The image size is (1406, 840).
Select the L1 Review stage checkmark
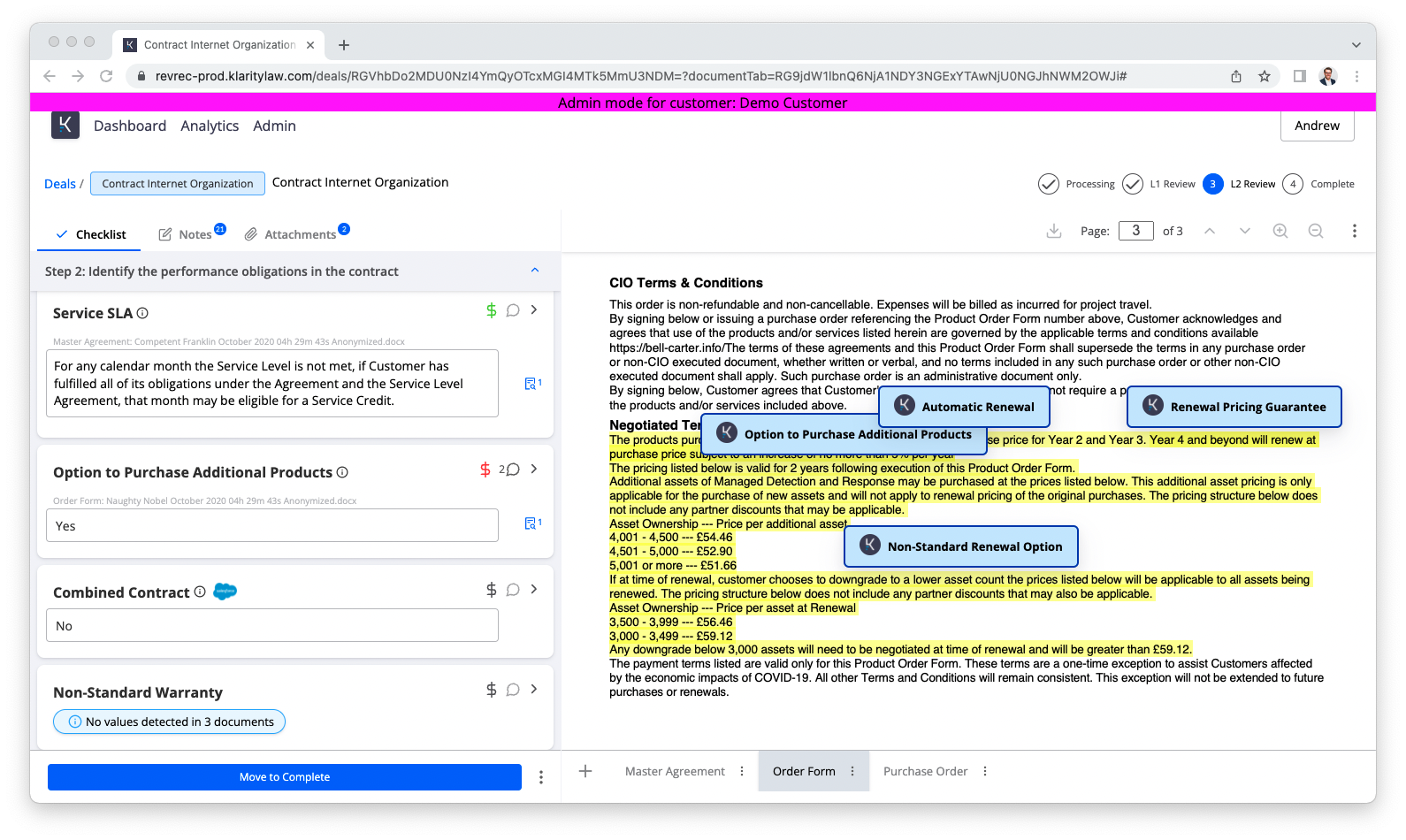[x=1133, y=184]
